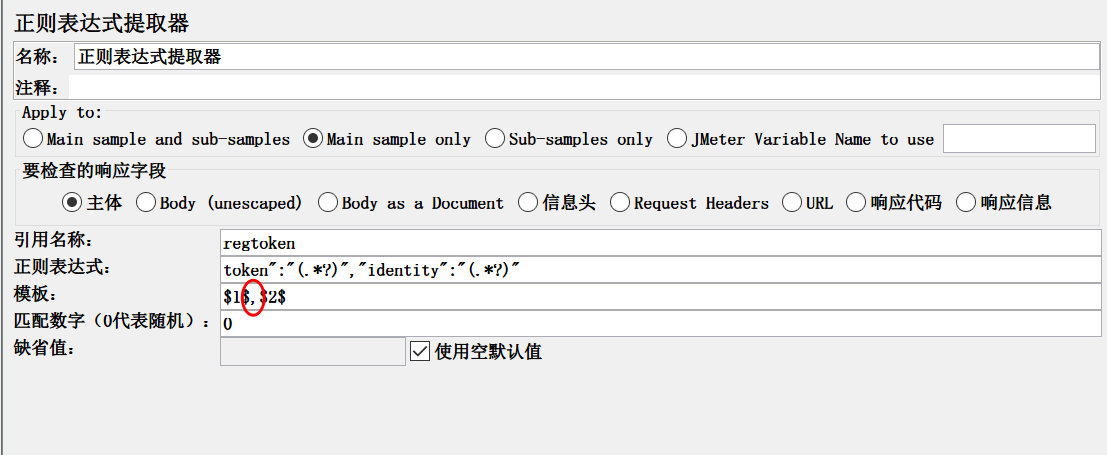Select the 信息头 radio button
Image resolution: width=1107 pixels, height=455 pixels.
[528, 203]
